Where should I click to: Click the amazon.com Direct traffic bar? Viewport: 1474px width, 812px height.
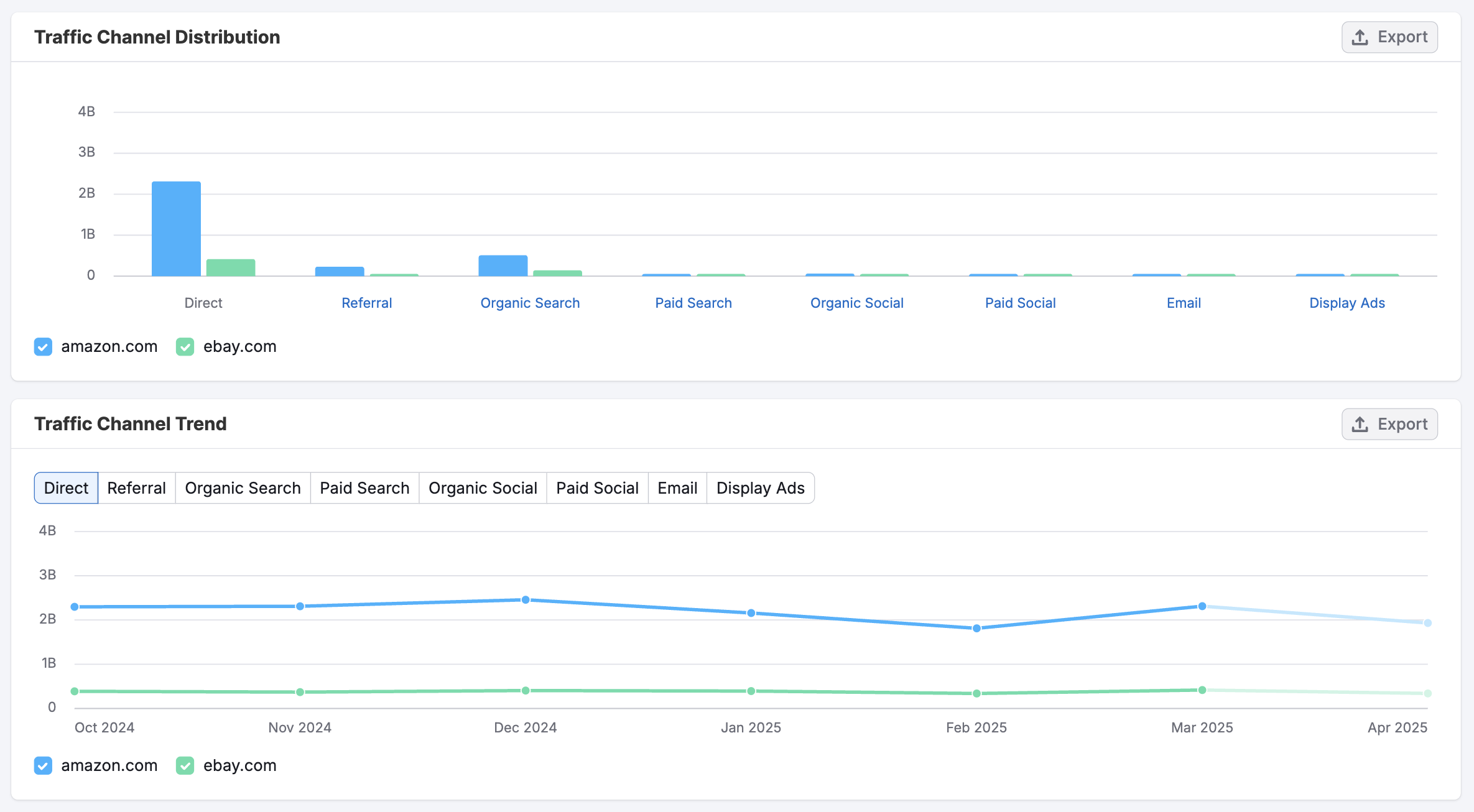pyautogui.click(x=176, y=229)
